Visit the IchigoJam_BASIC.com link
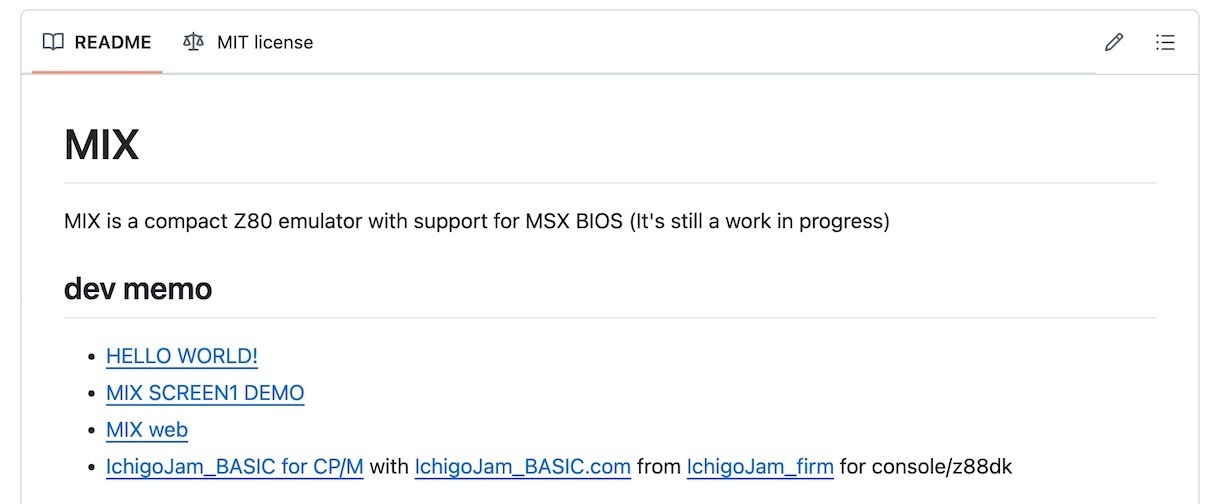Image resolution: width=1220 pixels, height=504 pixels. click(523, 466)
